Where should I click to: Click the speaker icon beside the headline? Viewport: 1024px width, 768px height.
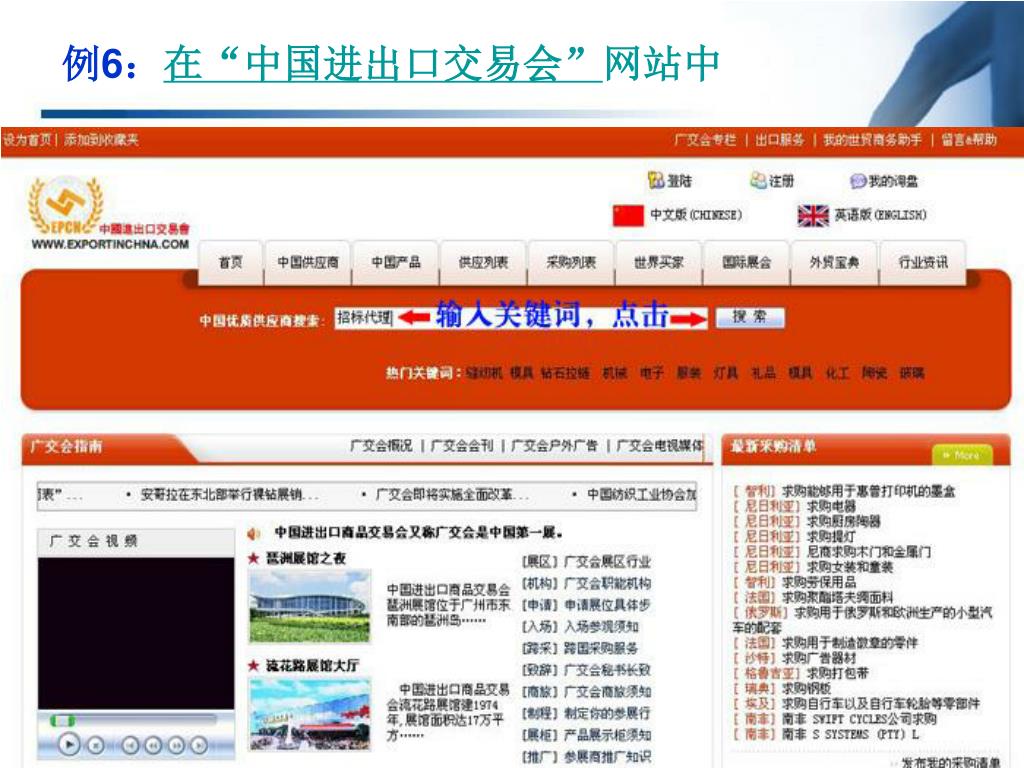(253, 534)
